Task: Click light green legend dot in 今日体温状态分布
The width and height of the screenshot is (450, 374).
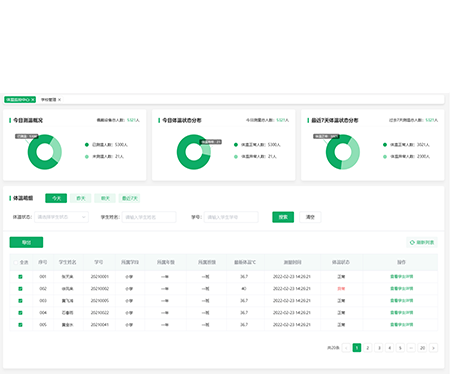Action: pyautogui.click(x=236, y=156)
